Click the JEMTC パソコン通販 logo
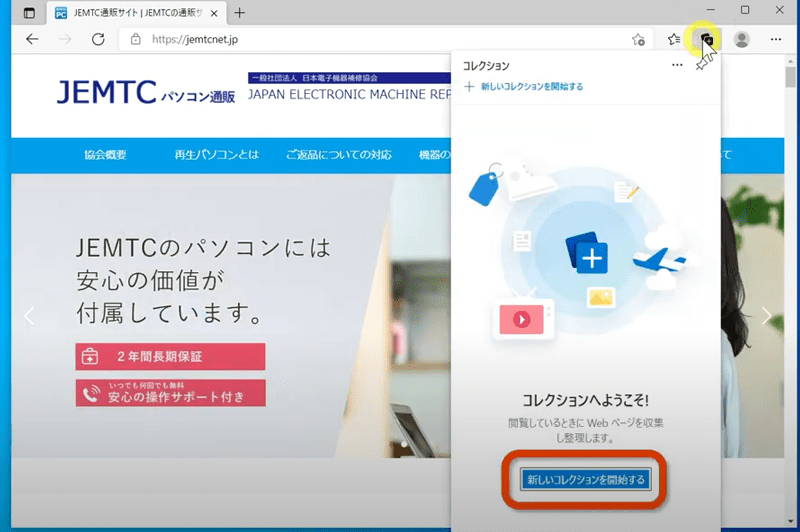The width and height of the screenshot is (800, 532). (x=146, y=92)
